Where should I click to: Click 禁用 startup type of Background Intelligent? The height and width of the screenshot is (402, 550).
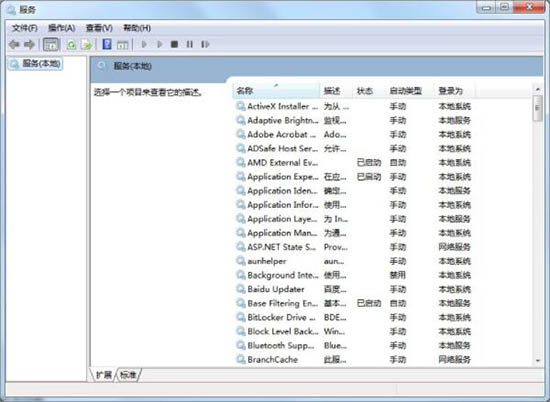click(x=397, y=275)
